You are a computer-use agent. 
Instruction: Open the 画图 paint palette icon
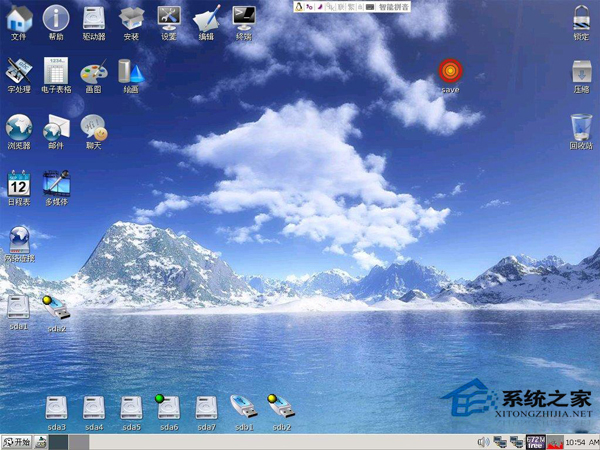(93, 71)
